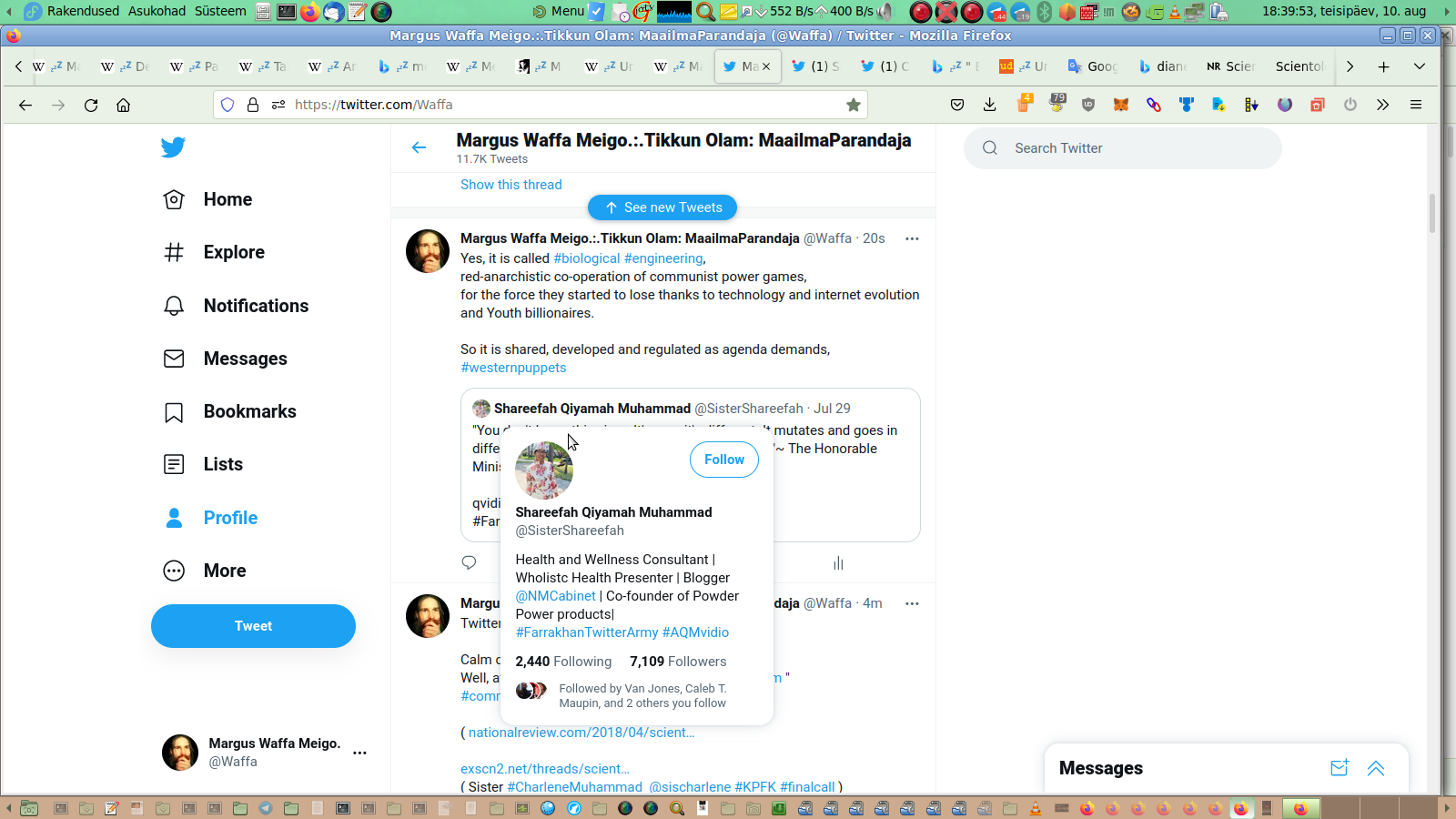Click the Search Twitter field
This screenshot has width=1456, height=819.
point(1123,148)
